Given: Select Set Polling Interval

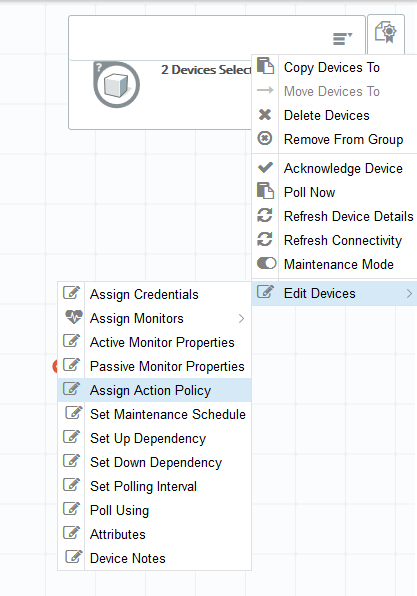Looking at the screenshot, I should pos(154,486).
